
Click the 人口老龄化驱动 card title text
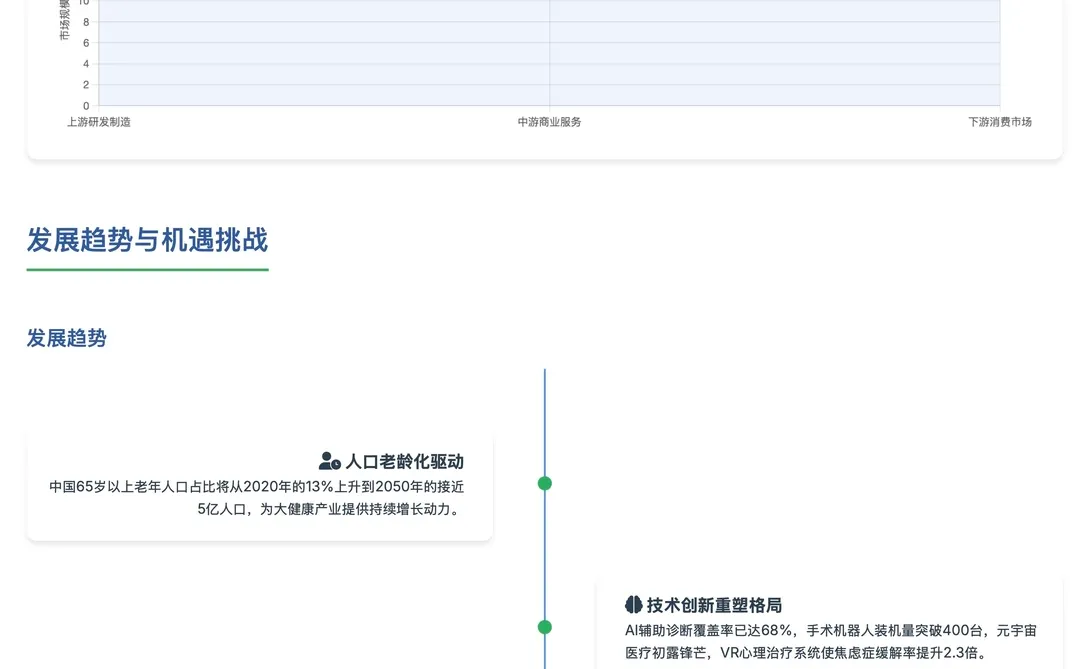point(404,461)
